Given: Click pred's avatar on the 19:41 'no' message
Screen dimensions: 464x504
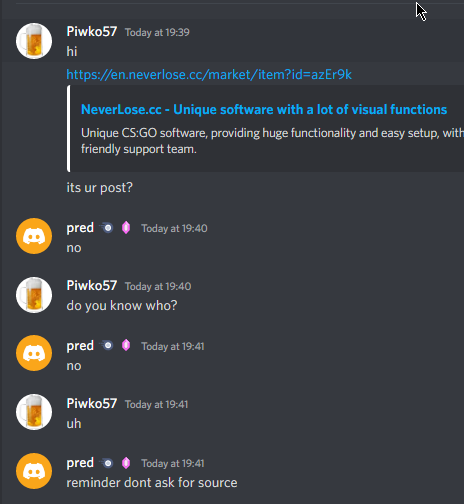Looking at the screenshot, I should pyautogui.click(x=34, y=353).
